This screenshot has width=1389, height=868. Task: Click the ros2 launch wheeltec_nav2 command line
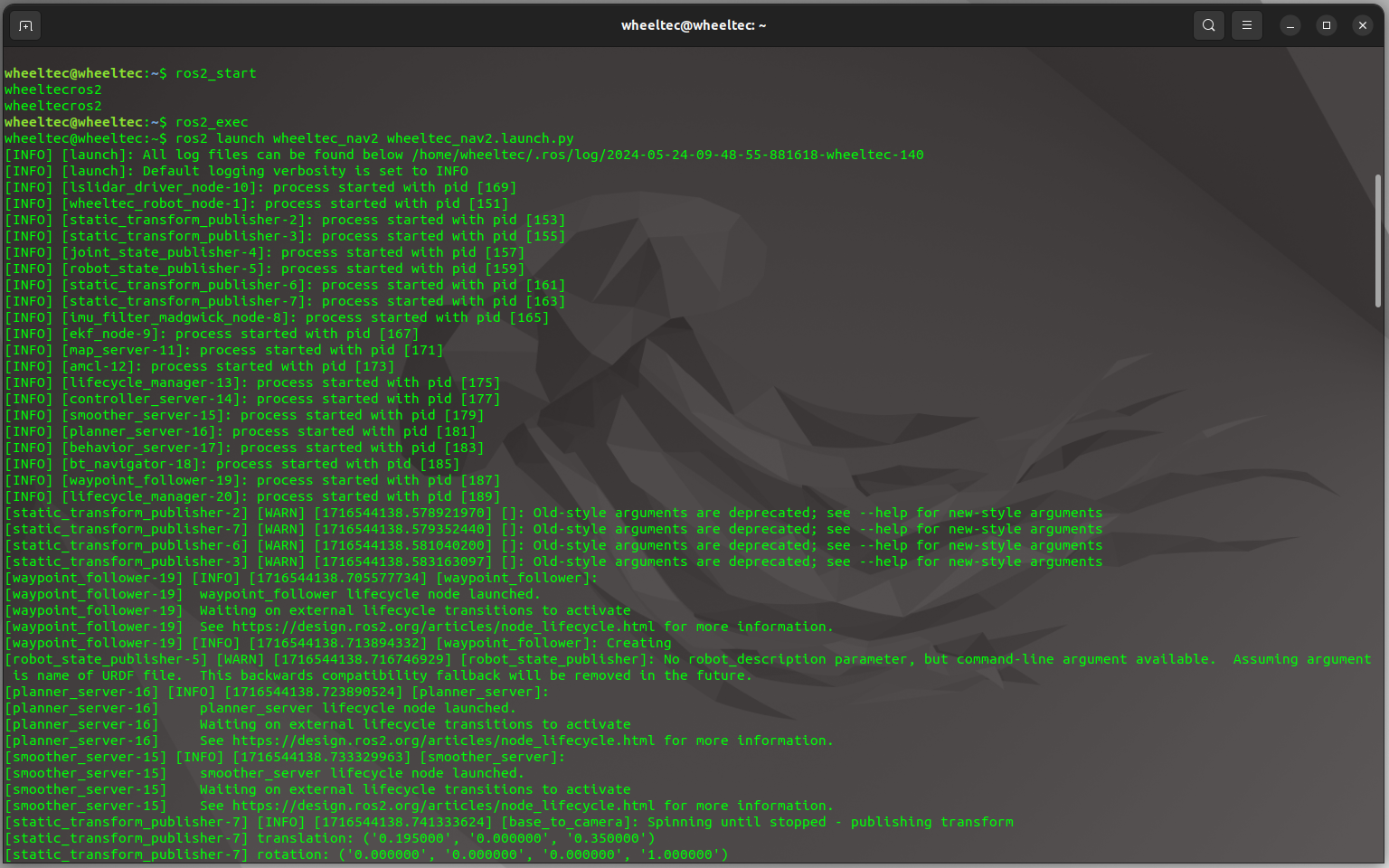289,138
